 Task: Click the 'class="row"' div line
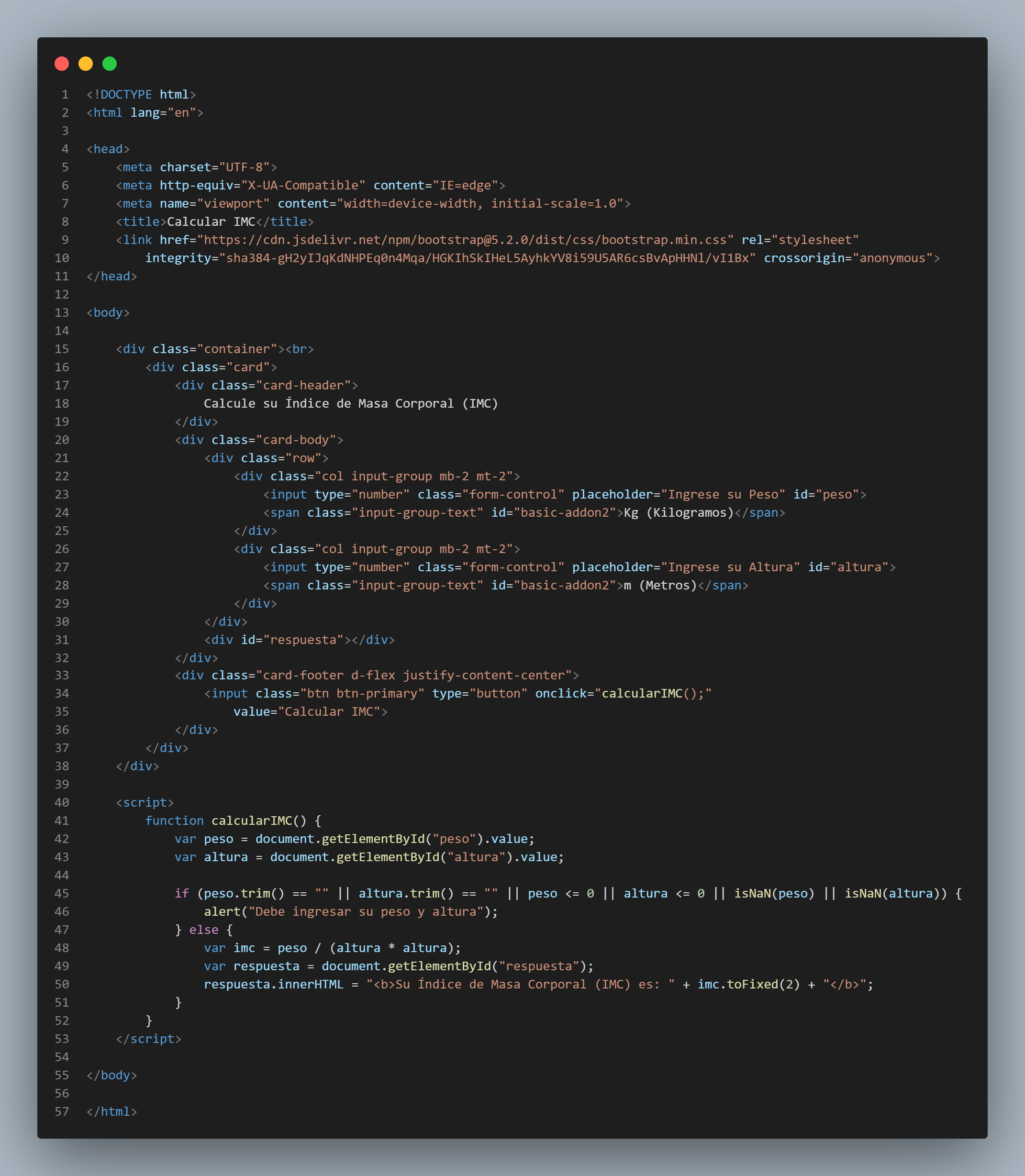click(267, 458)
